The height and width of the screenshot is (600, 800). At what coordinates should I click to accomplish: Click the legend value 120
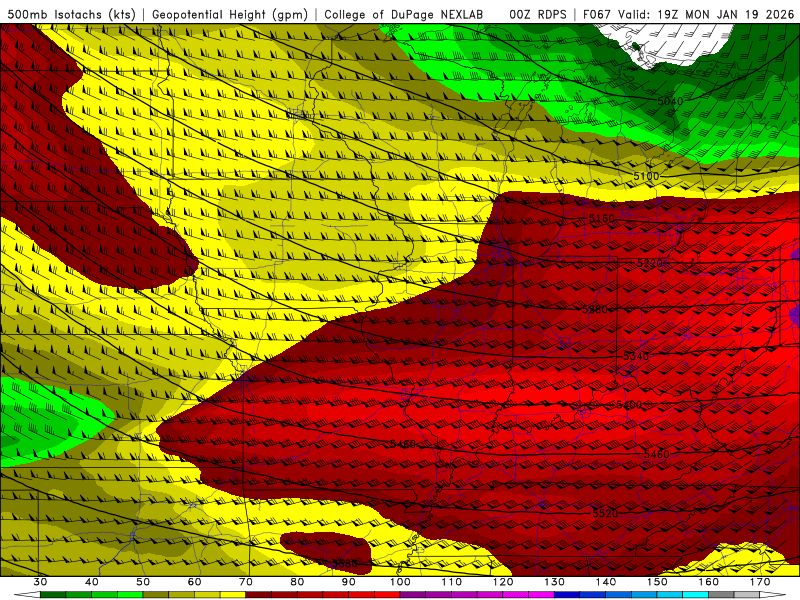pos(503,582)
